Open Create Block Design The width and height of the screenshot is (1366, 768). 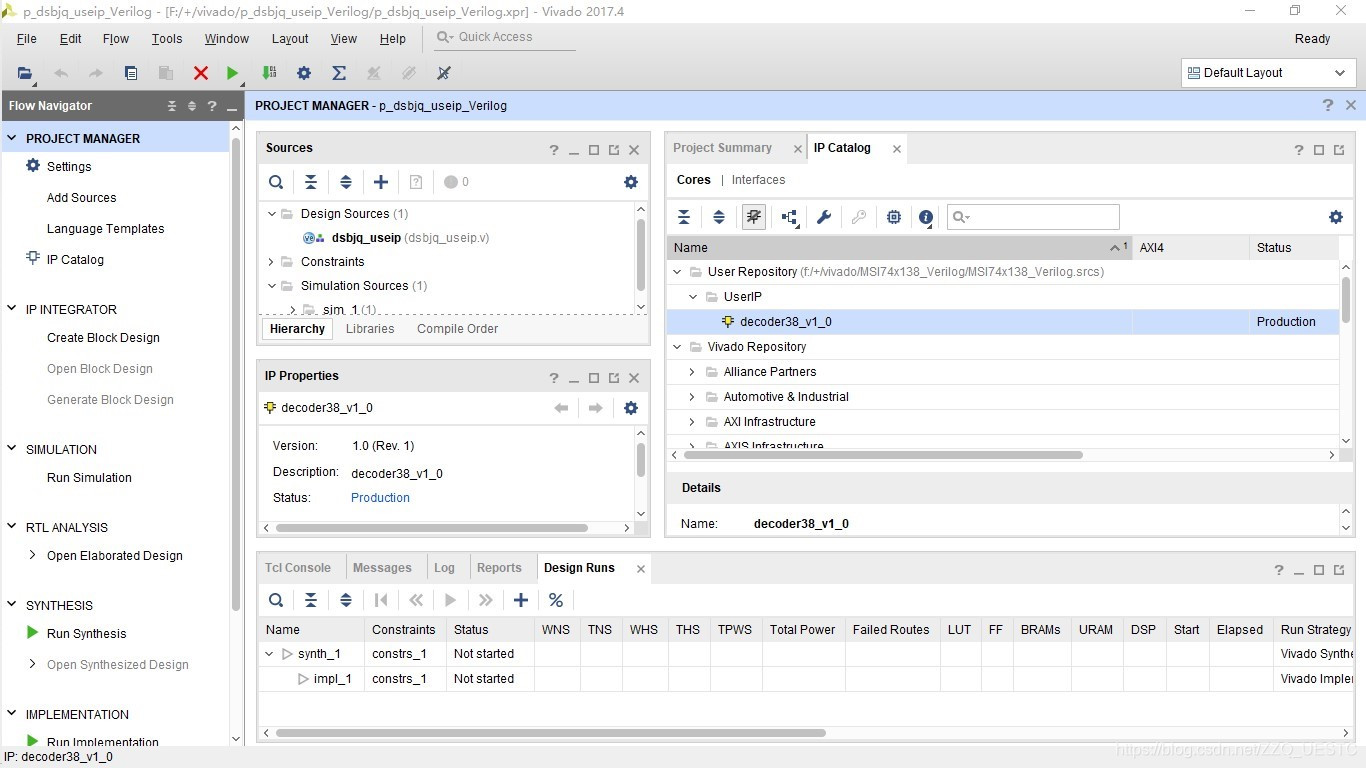pyautogui.click(x=103, y=338)
